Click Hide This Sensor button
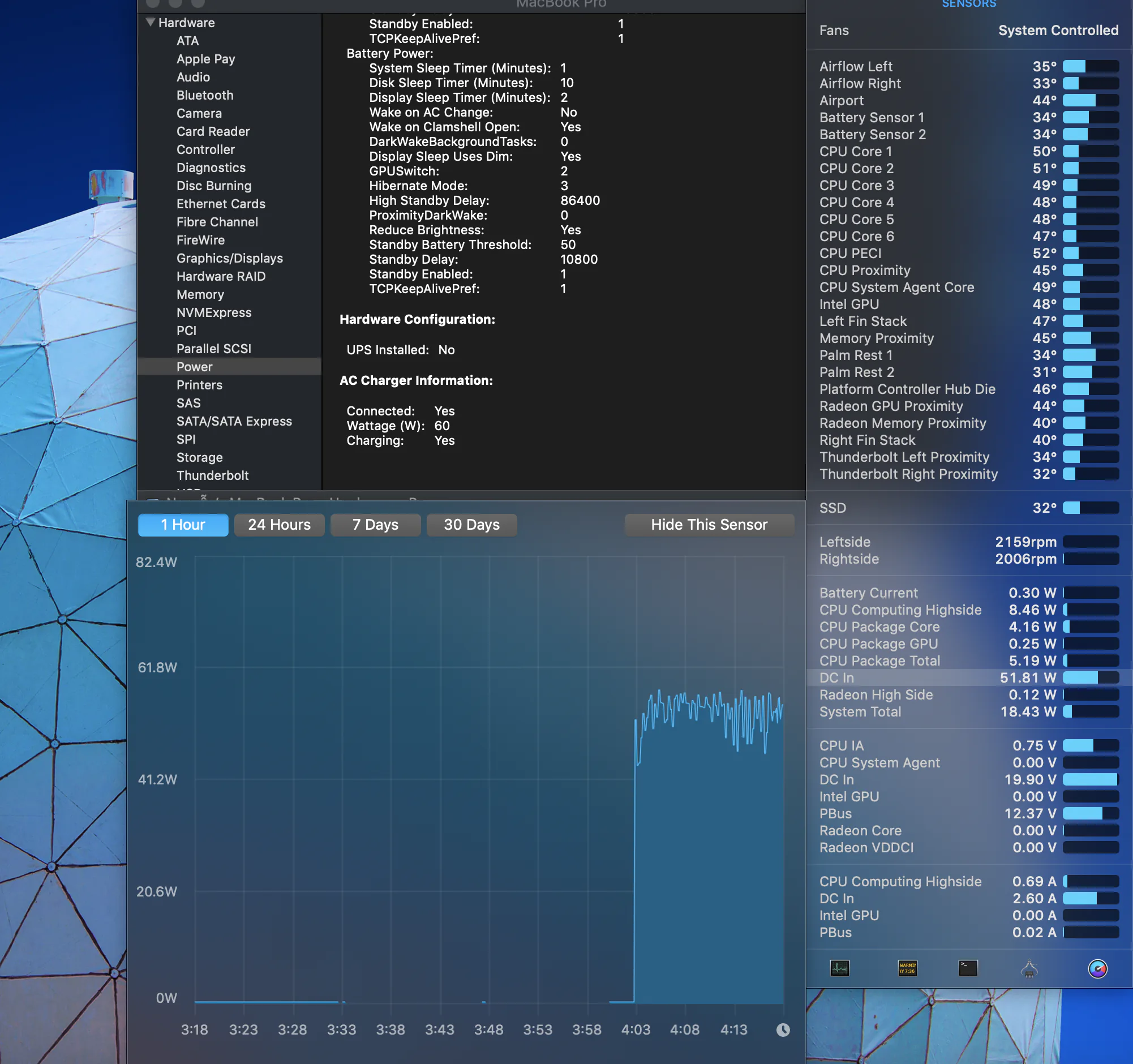The height and width of the screenshot is (1064, 1133). (x=709, y=524)
